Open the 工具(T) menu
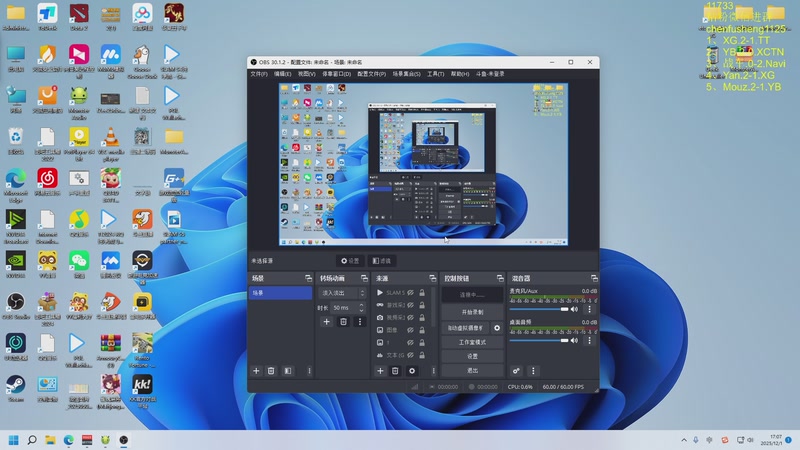This screenshot has height=450, width=800. 436,74
